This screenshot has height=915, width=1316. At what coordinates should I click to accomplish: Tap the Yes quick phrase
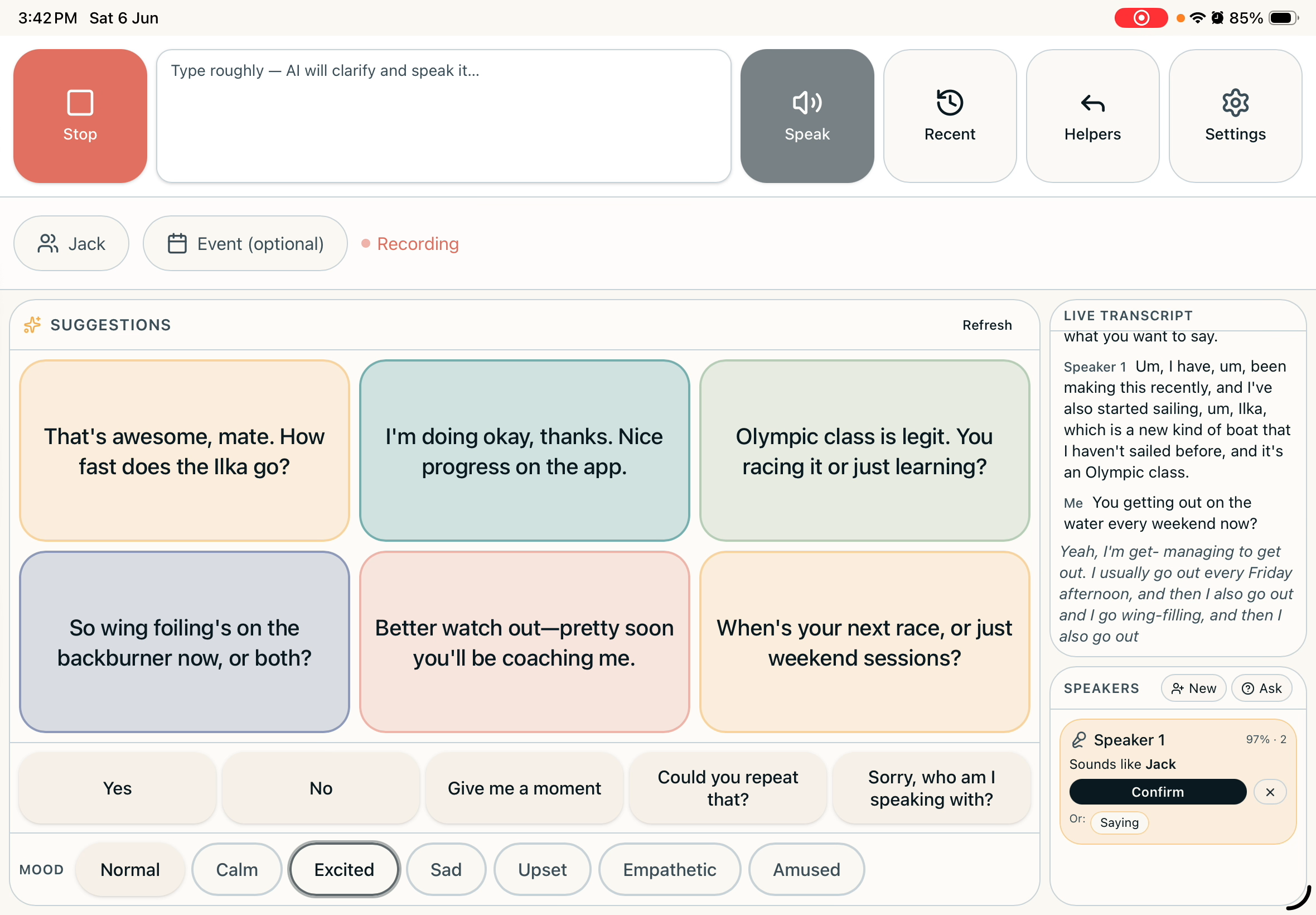pos(118,788)
